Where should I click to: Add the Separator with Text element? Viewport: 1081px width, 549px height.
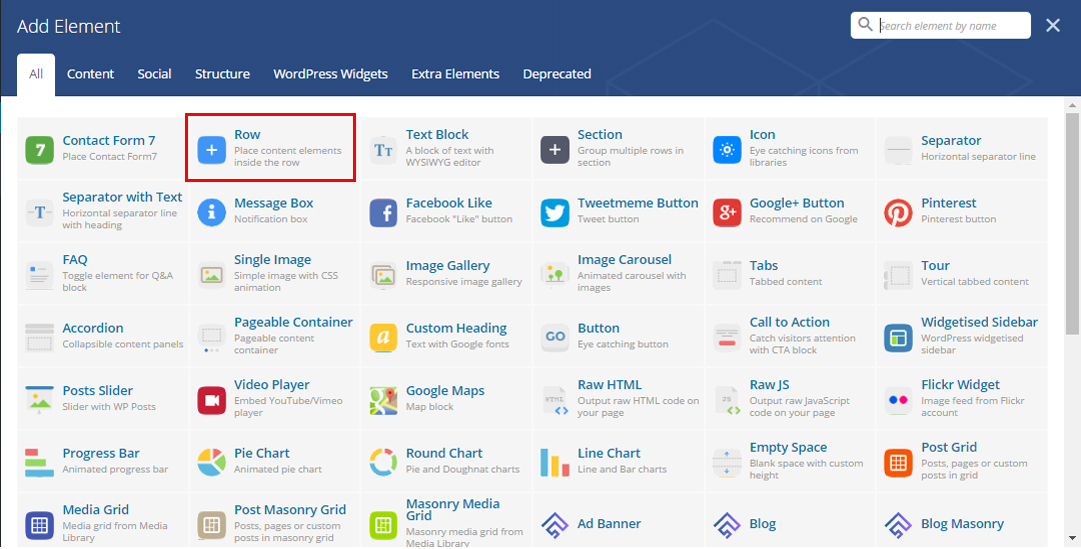click(x=103, y=211)
